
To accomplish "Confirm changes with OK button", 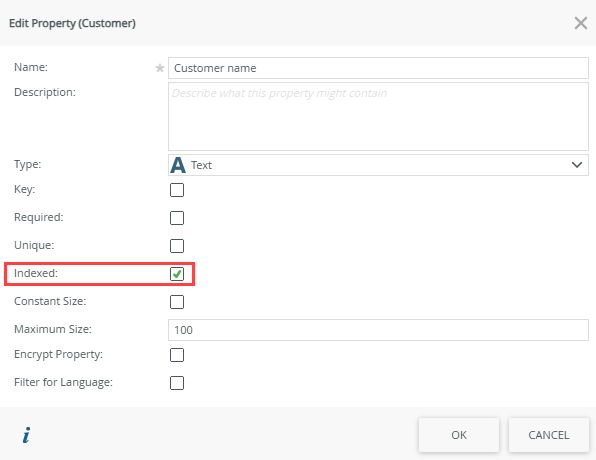I will [x=459, y=435].
